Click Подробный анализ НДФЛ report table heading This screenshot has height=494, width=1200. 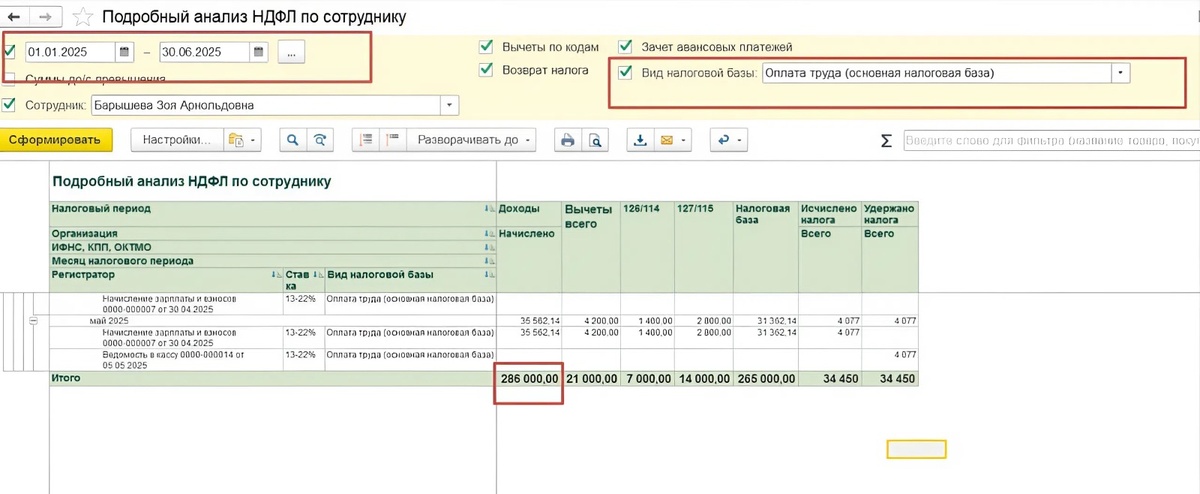tap(191, 182)
